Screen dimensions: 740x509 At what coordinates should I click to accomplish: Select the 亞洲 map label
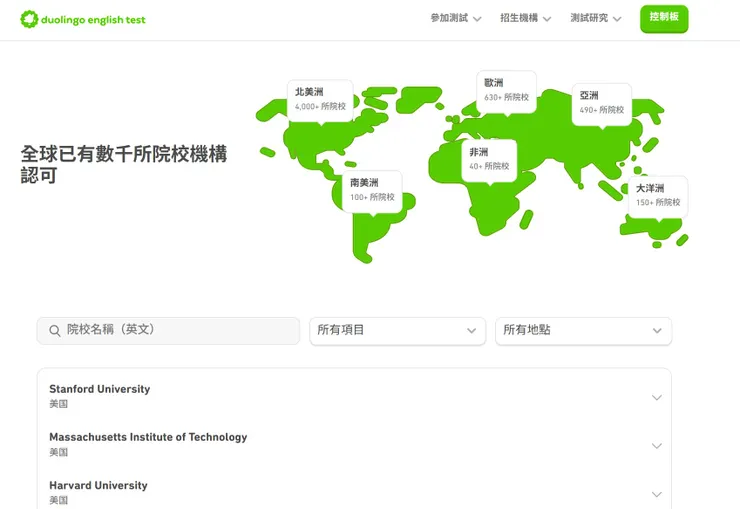point(602,104)
